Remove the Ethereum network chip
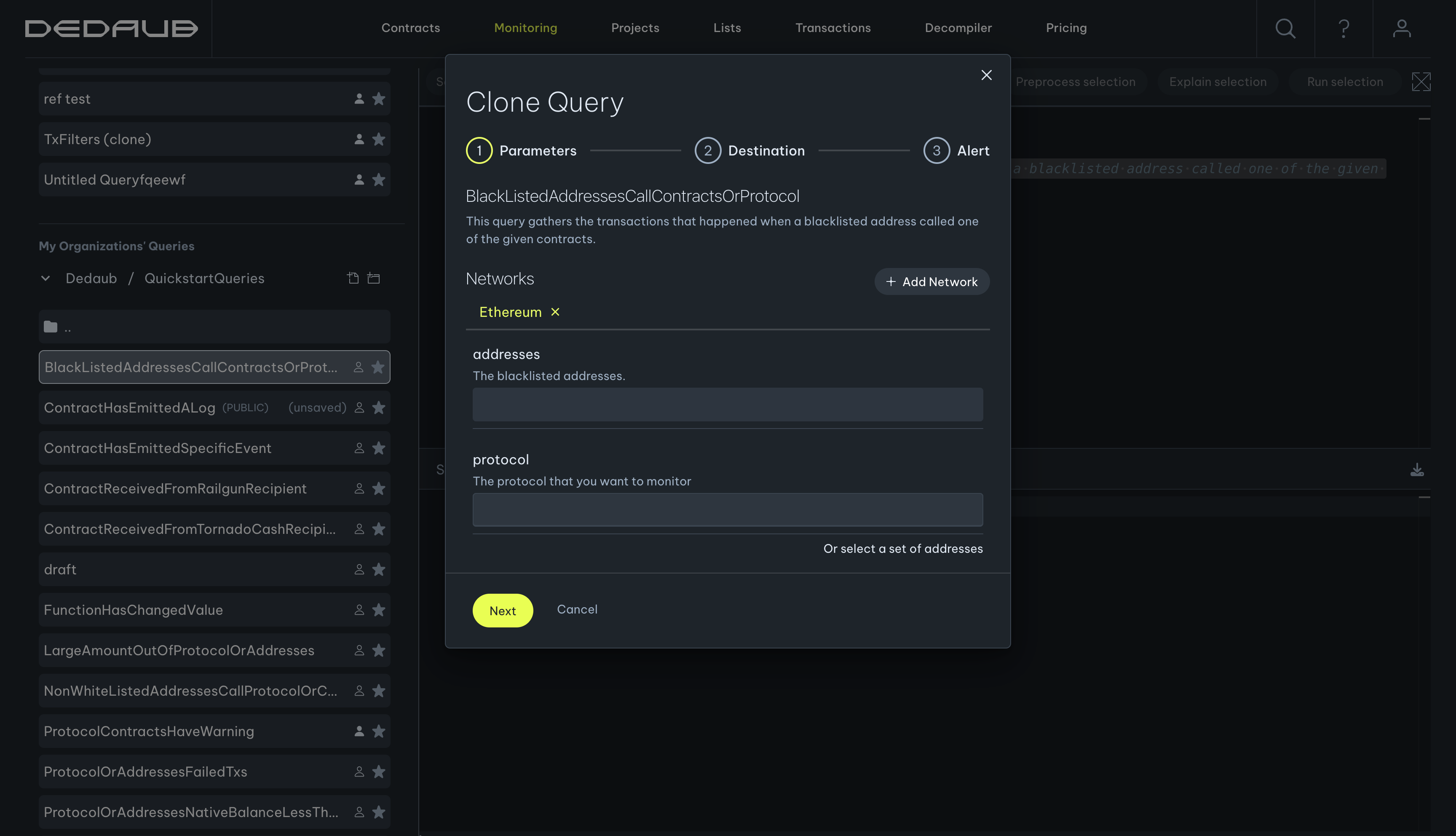 pyautogui.click(x=555, y=312)
